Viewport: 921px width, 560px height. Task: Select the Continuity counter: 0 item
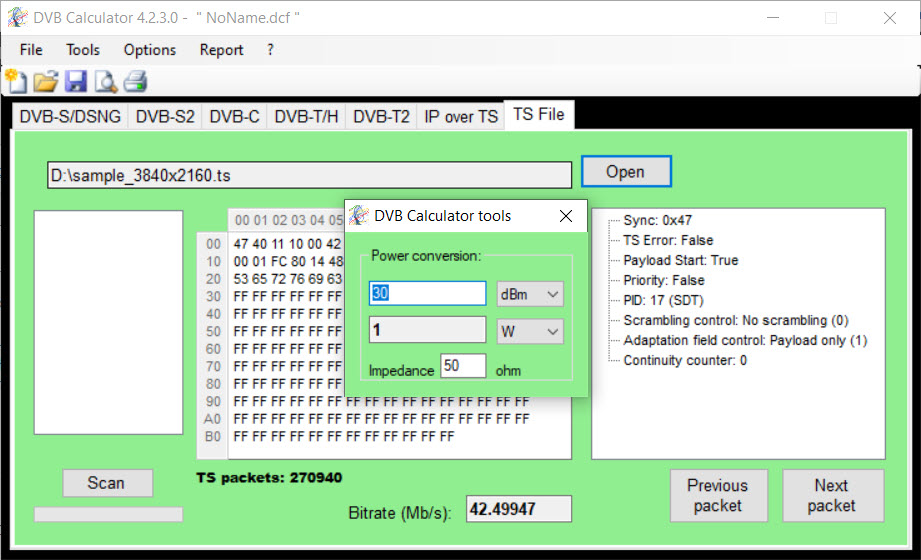click(x=685, y=360)
